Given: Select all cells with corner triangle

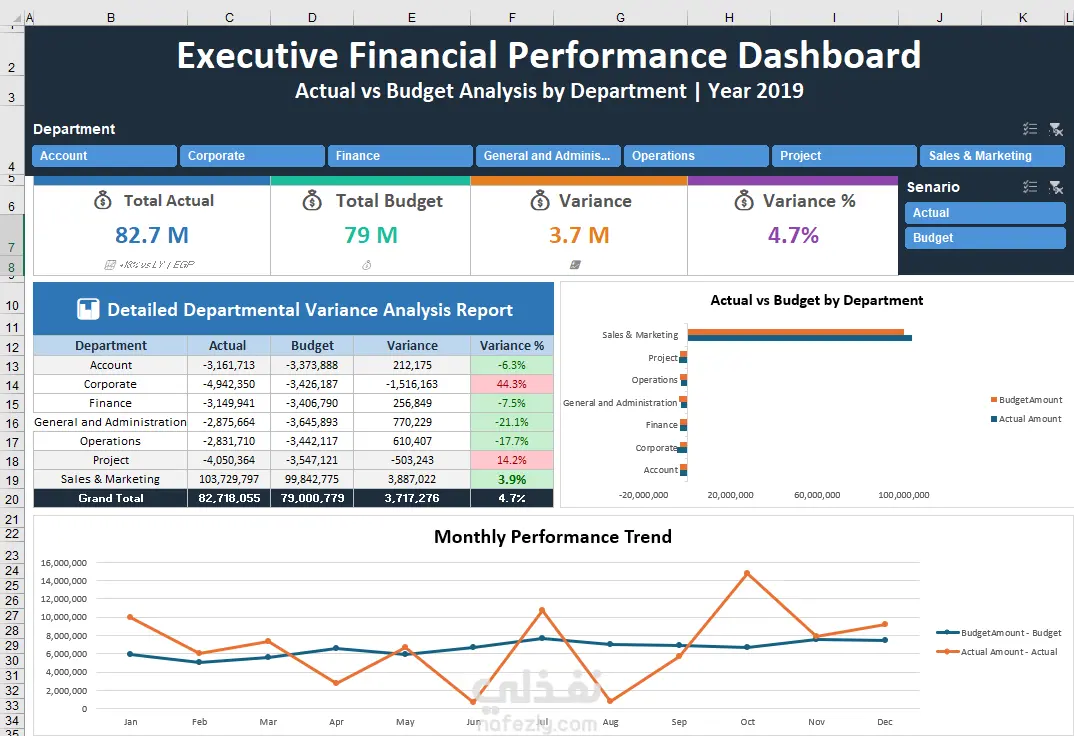Looking at the screenshot, I should click(x=12, y=19).
